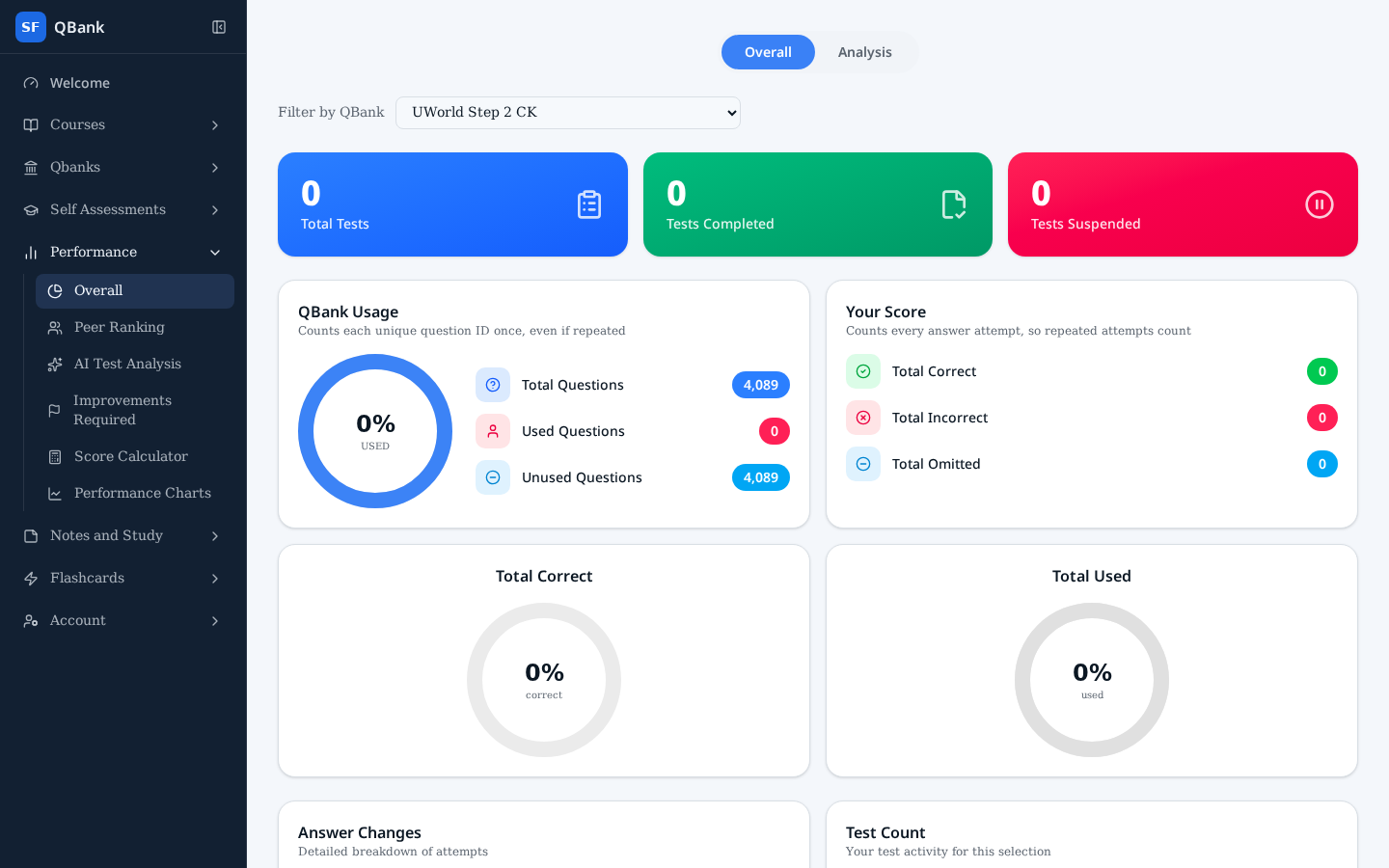Click the person icon beside Used Questions
The width and height of the screenshot is (1389, 868).
(493, 431)
